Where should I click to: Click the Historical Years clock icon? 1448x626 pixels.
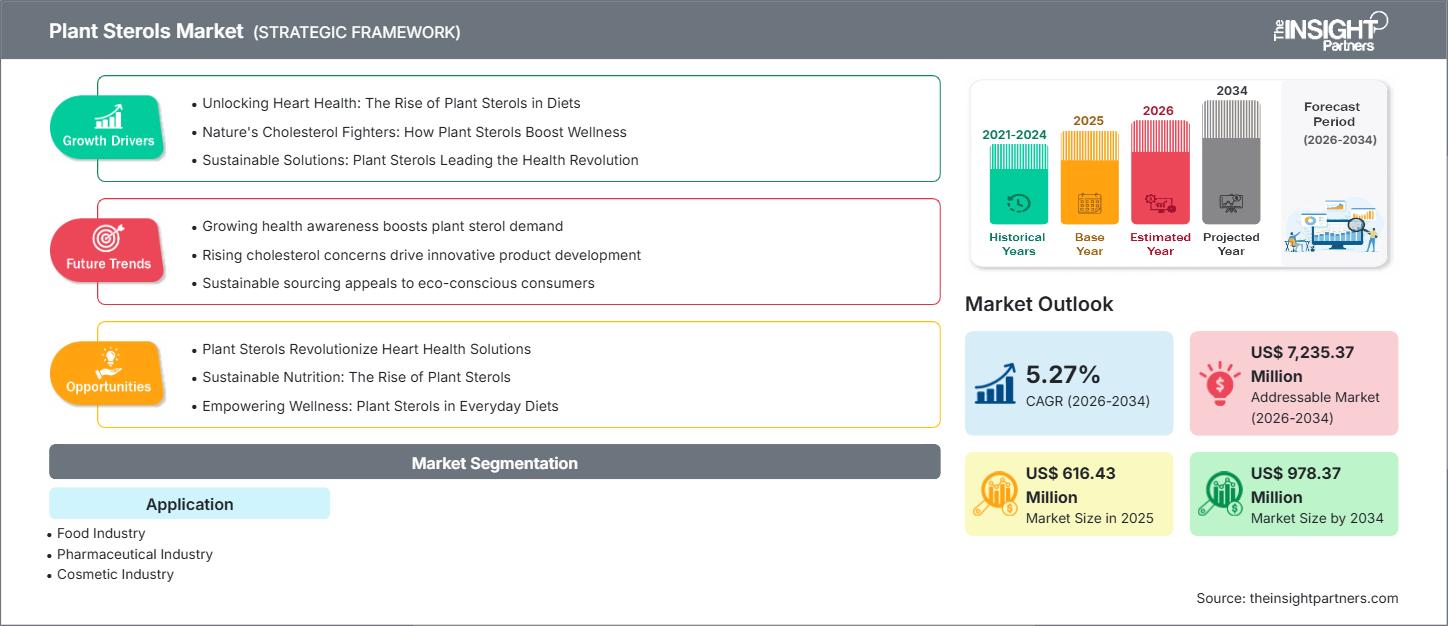click(1018, 204)
